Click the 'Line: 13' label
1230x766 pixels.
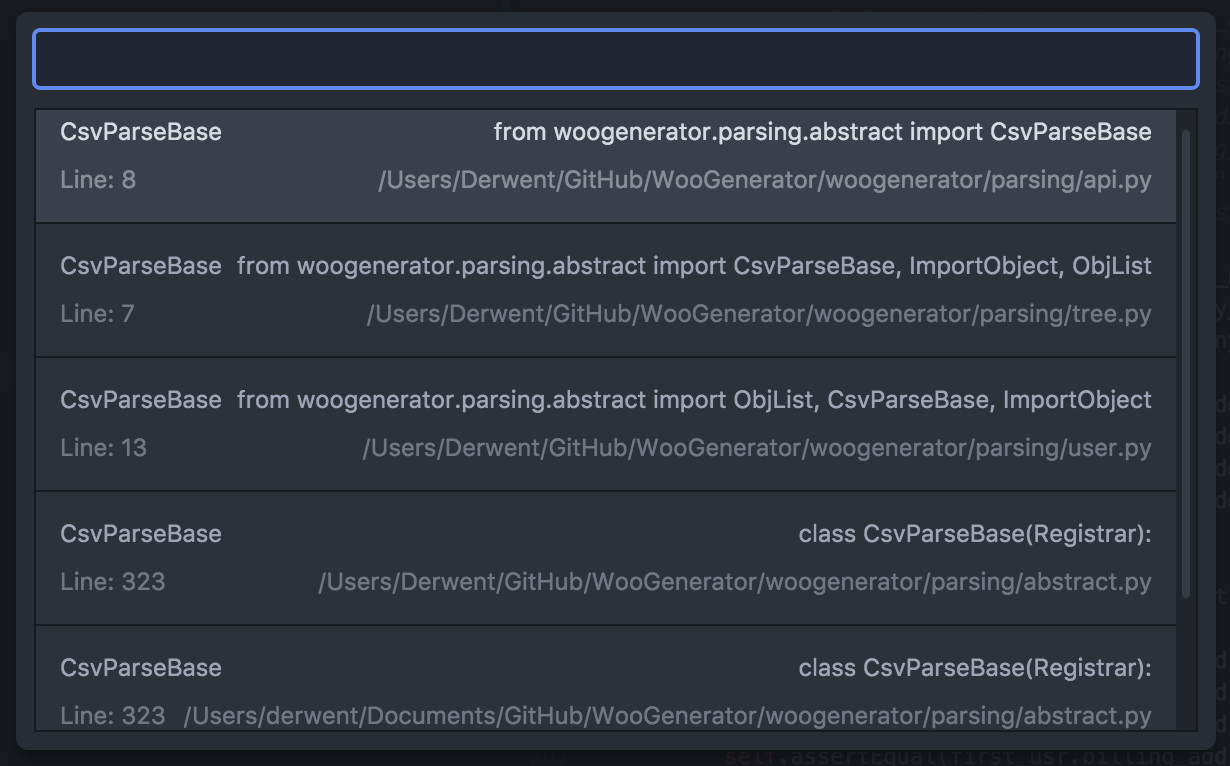tap(103, 449)
